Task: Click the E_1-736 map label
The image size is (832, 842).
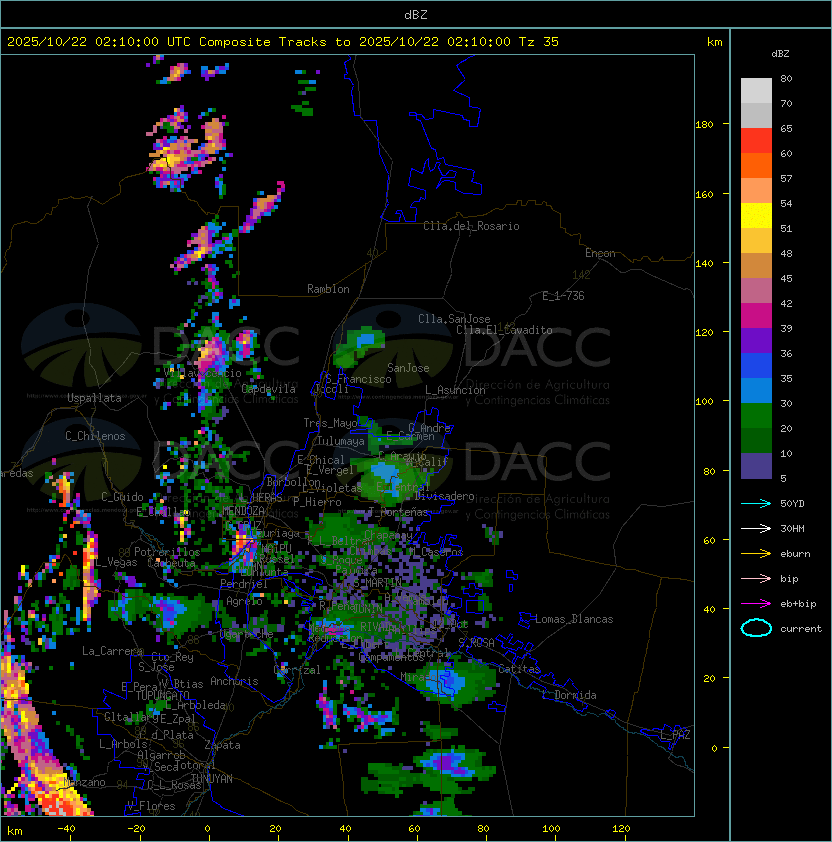Action: [563, 296]
